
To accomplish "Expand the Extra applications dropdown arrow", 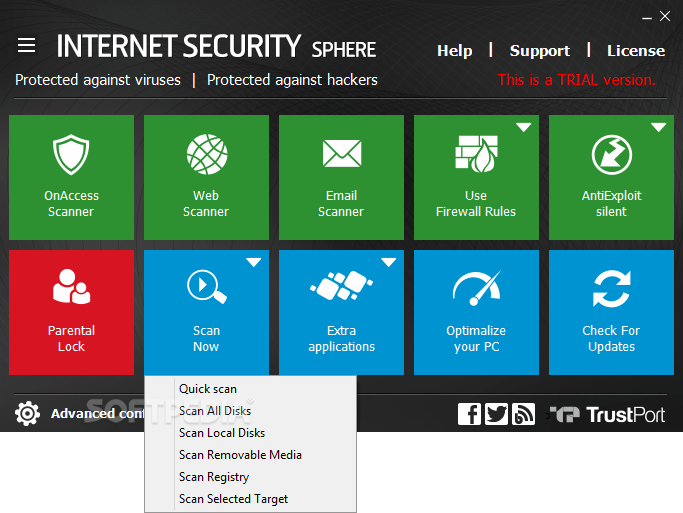I will (389, 262).
